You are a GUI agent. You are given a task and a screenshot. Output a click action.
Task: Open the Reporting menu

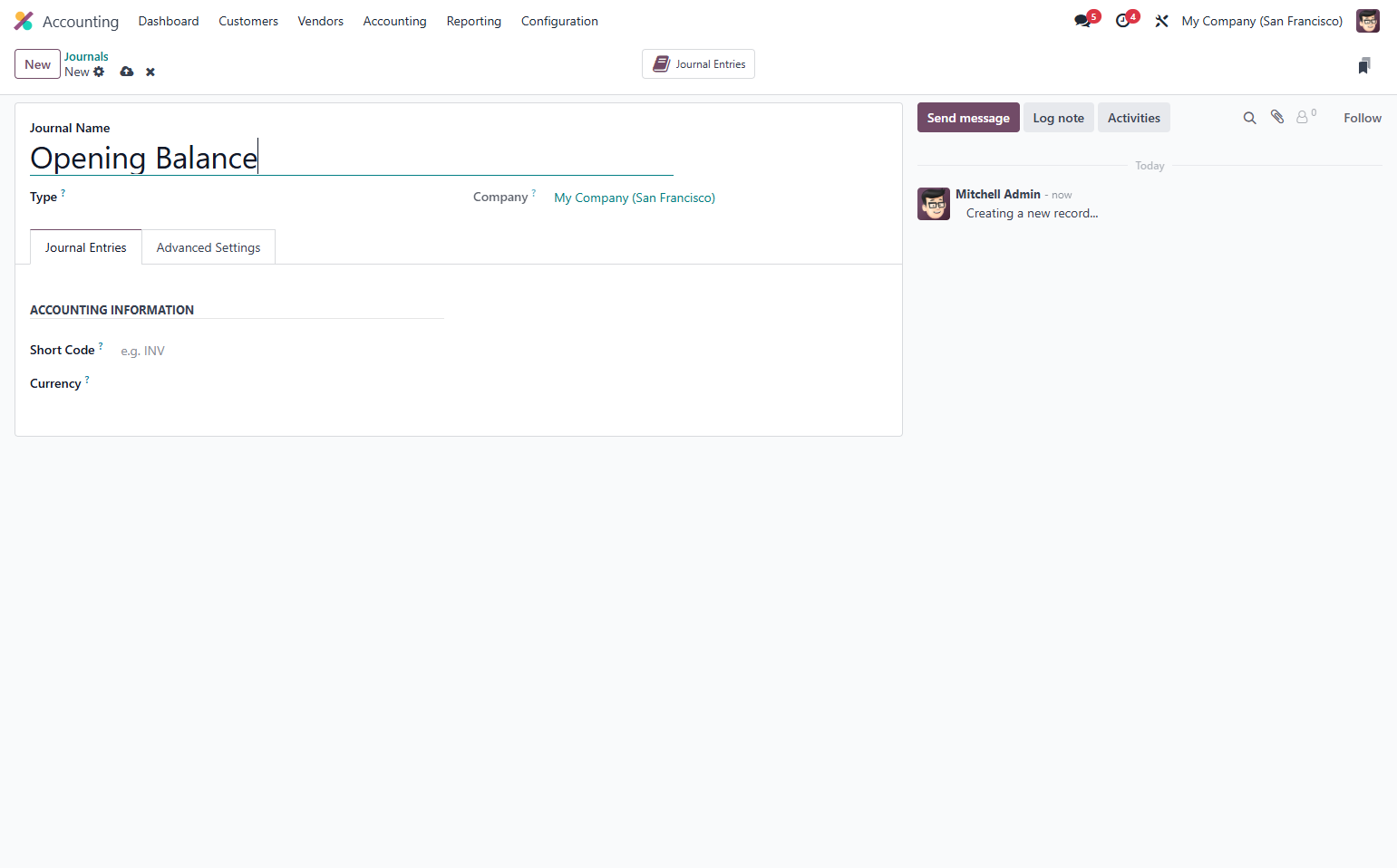click(473, 21)
